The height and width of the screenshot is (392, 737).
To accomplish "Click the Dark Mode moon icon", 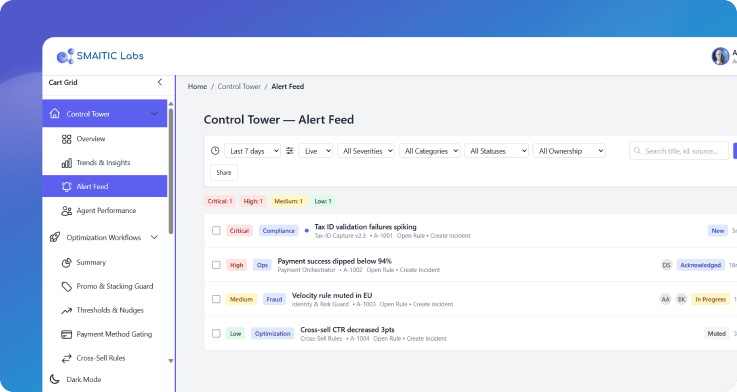I will tap(55, 379).
